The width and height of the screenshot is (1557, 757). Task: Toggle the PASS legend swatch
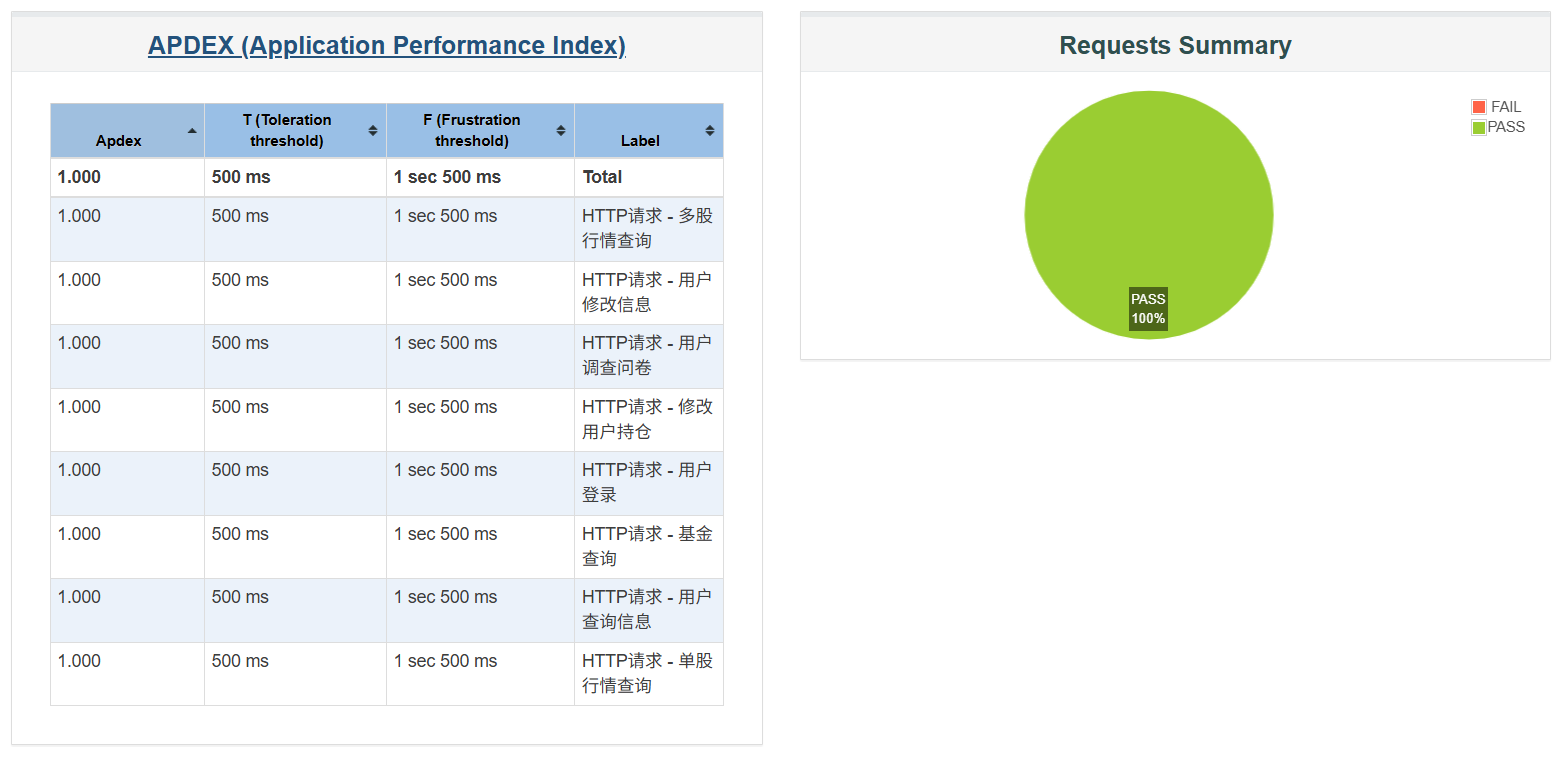click(x=1479, y=127)
